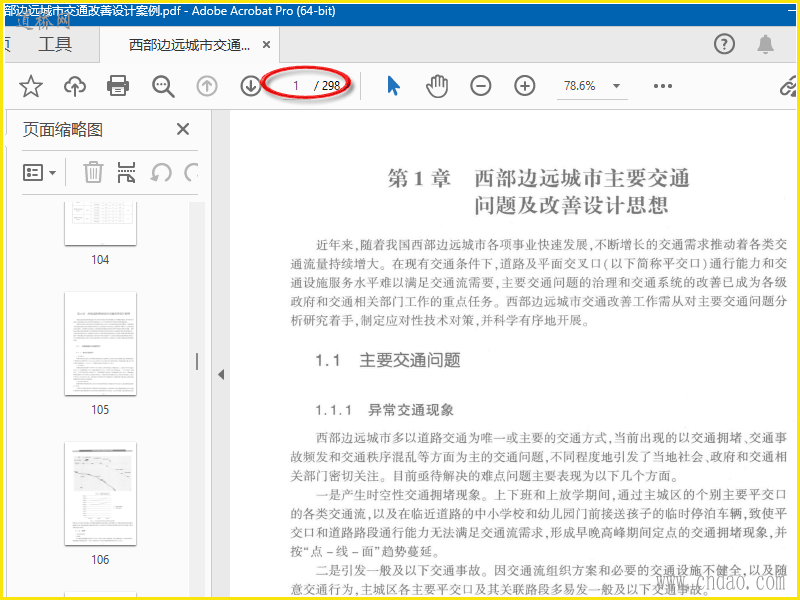Open the find text magnifier tool
This screenshot has height=600, width=800.
tap(163, 86)
